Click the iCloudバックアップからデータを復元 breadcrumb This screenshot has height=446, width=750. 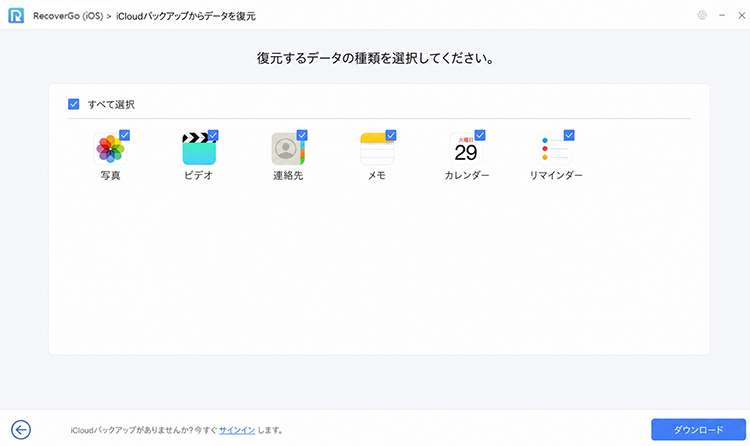tap(186, 16)
